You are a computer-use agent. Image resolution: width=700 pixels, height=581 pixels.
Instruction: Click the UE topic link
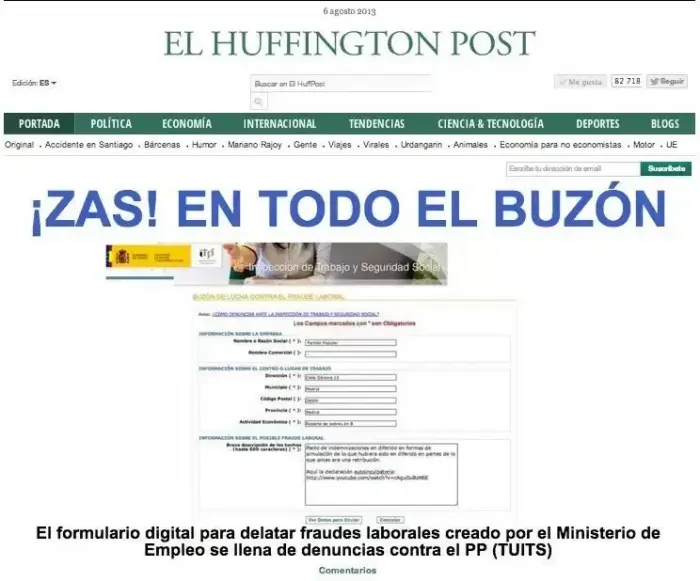point(671,145)
